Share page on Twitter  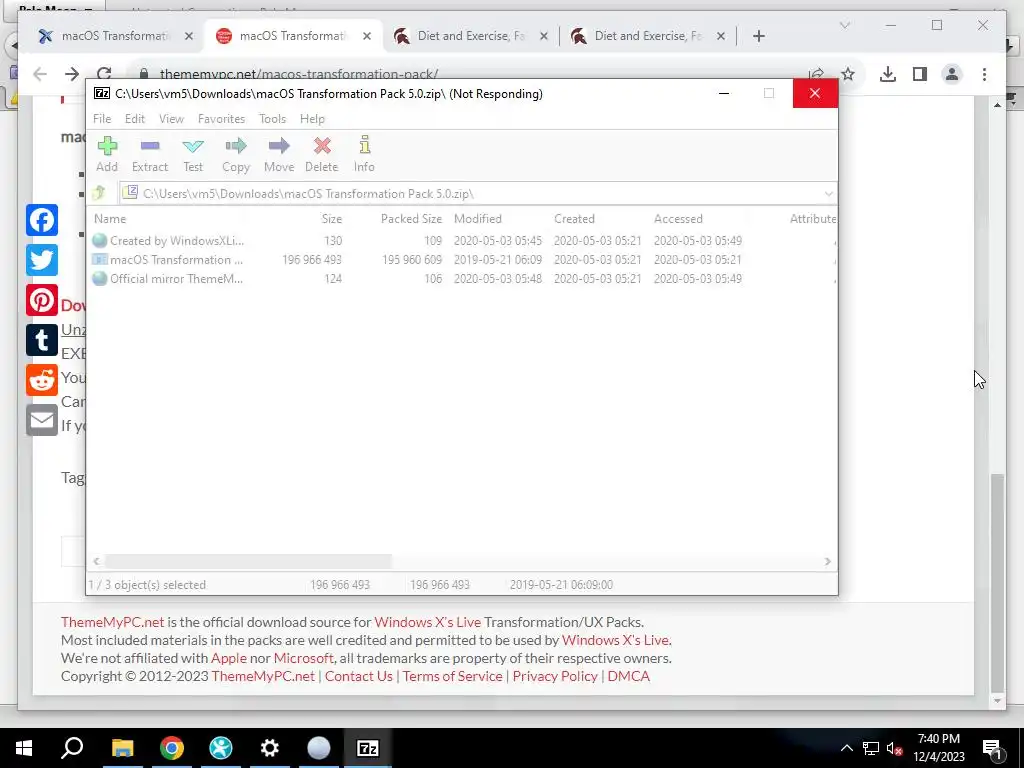point(42,260)
